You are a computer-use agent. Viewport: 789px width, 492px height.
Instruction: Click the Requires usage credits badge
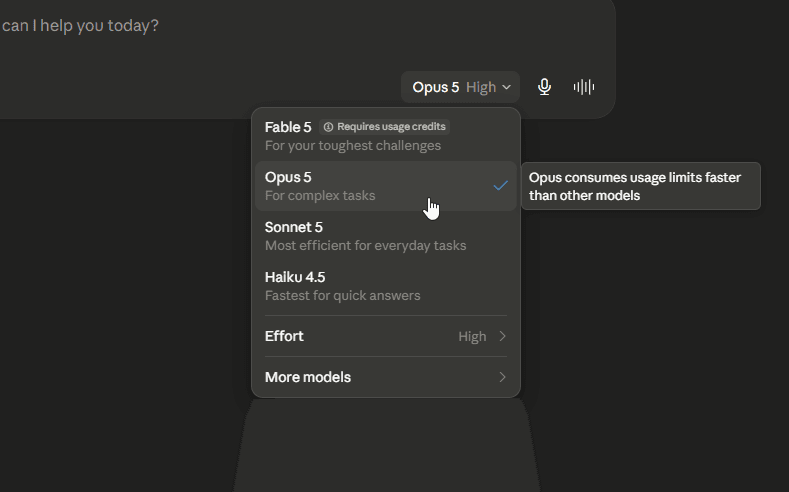[384, 127]
